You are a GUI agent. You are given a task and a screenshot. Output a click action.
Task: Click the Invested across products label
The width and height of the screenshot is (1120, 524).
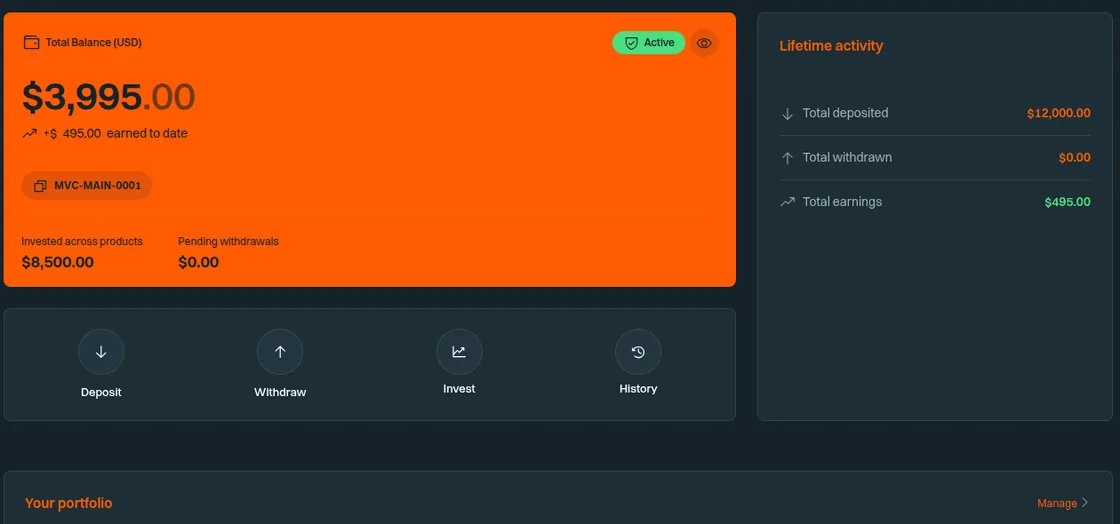[82, 241]
